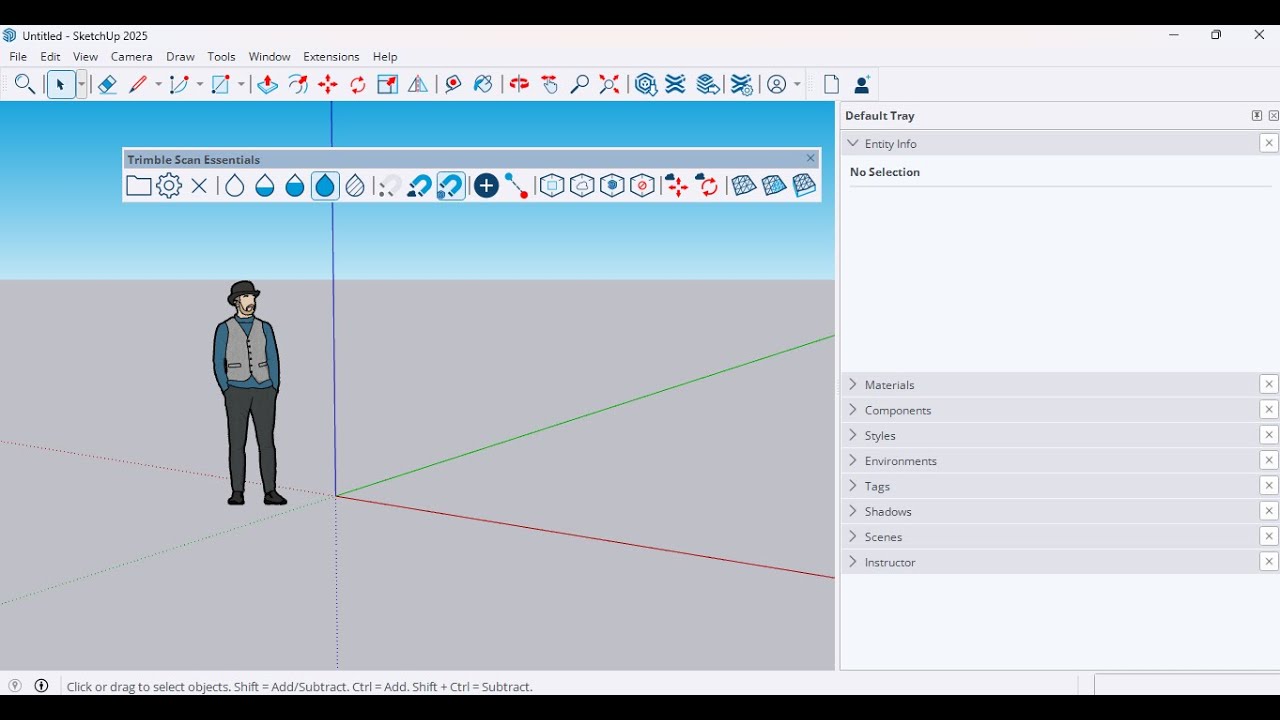Activate the Pan hand tool

point(549,85)
